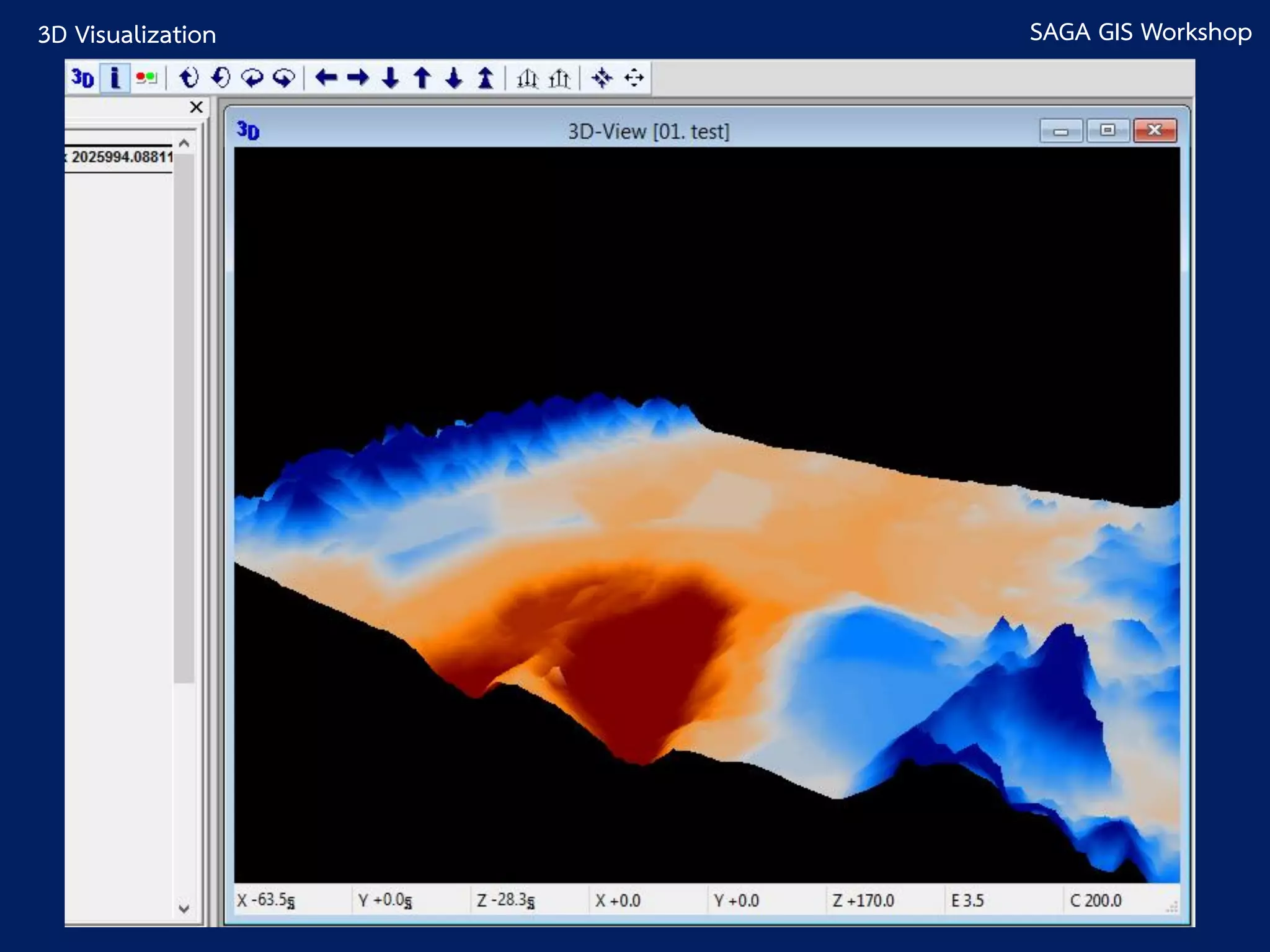This screenshot has height=952, width=1270.
Task: Click the X +0.0 shift status field
Action: [649, 900]
